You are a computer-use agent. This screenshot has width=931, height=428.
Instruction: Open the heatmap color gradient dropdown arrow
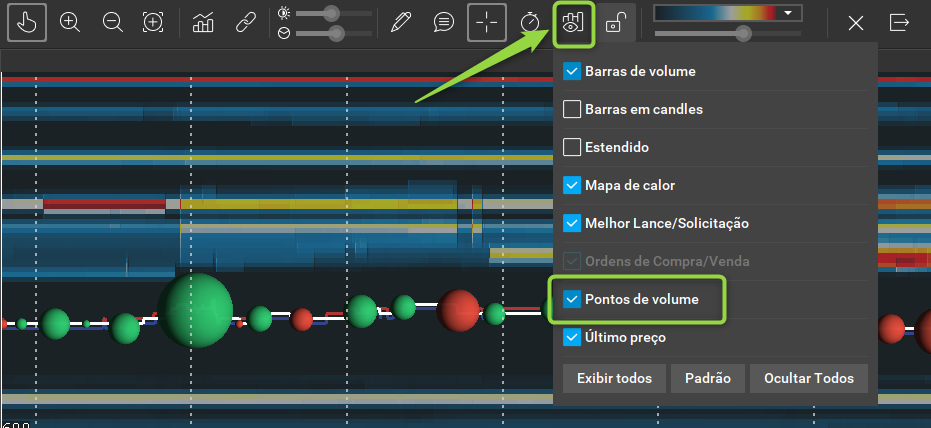click(788, 12)
